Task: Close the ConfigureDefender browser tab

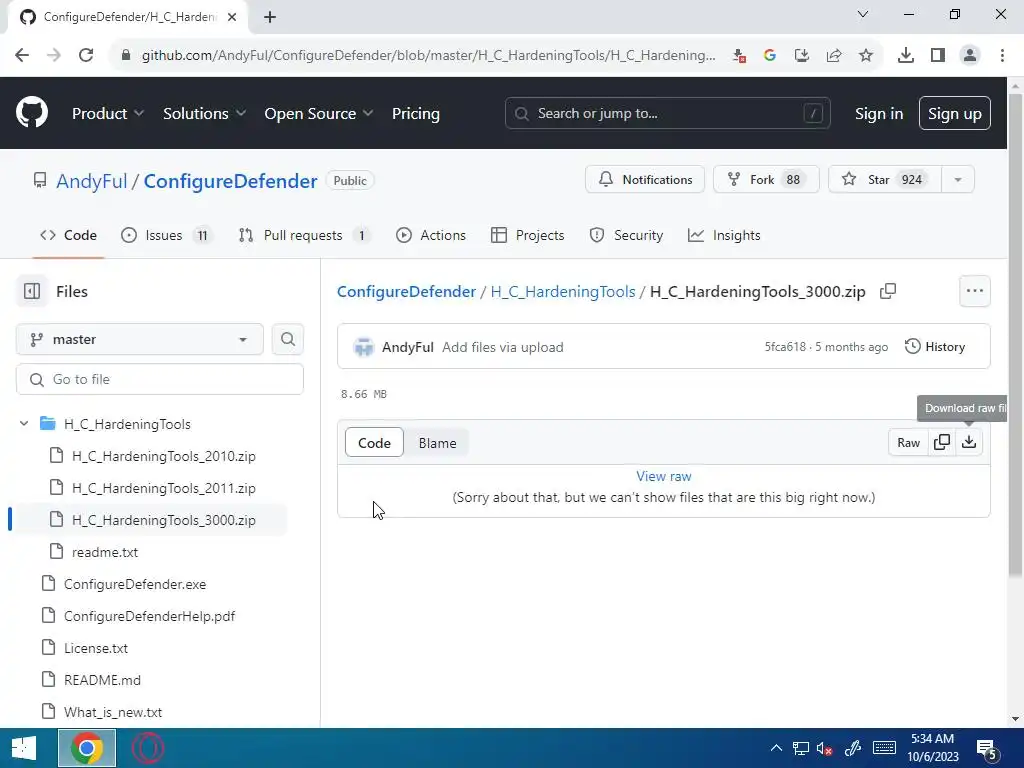Action: 232,17
